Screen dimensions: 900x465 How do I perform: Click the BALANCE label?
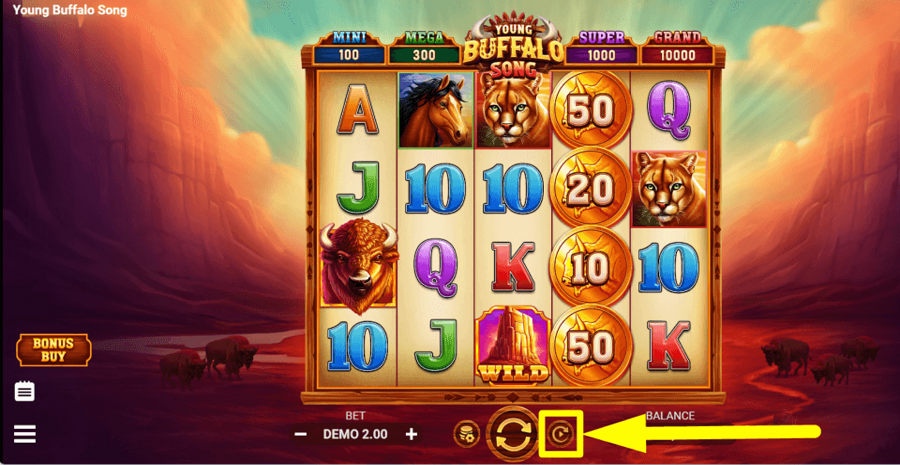(670, 416)
